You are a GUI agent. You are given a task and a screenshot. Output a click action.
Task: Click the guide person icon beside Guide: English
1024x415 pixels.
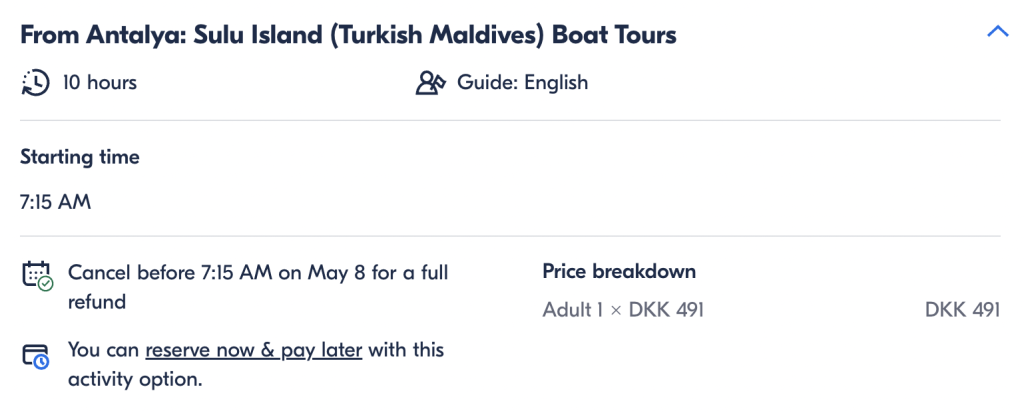[x=431, y=83]
